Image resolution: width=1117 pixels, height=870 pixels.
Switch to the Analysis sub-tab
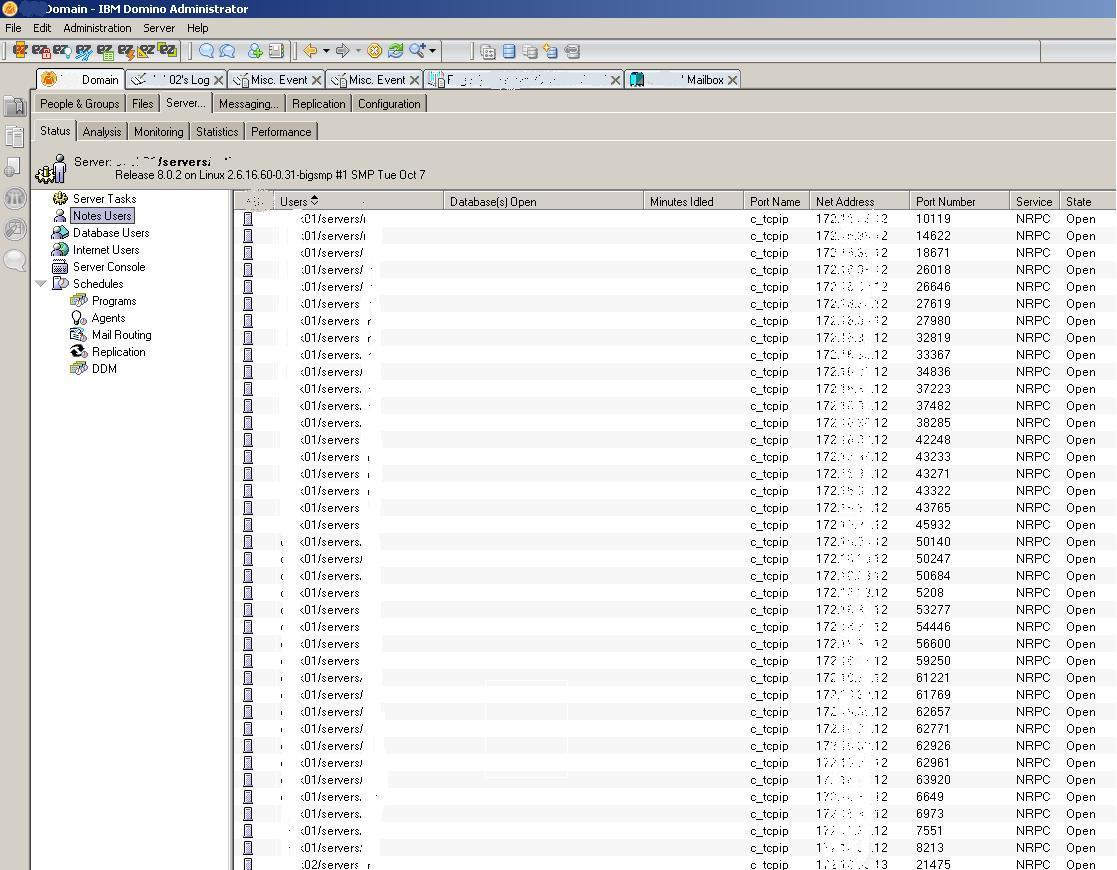[x=102, y=132]
